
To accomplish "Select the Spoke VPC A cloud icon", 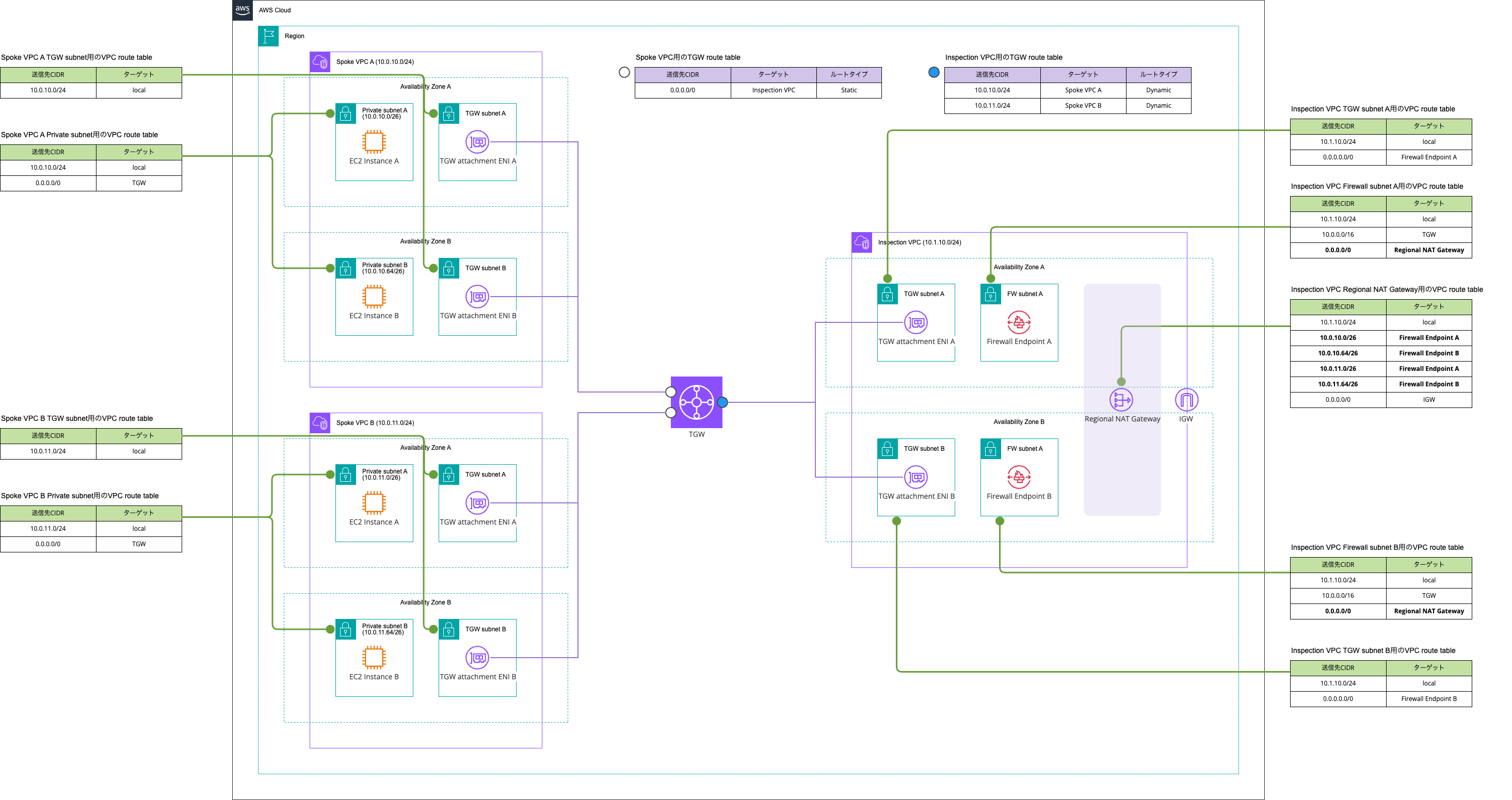I will (x=320, y=61).
